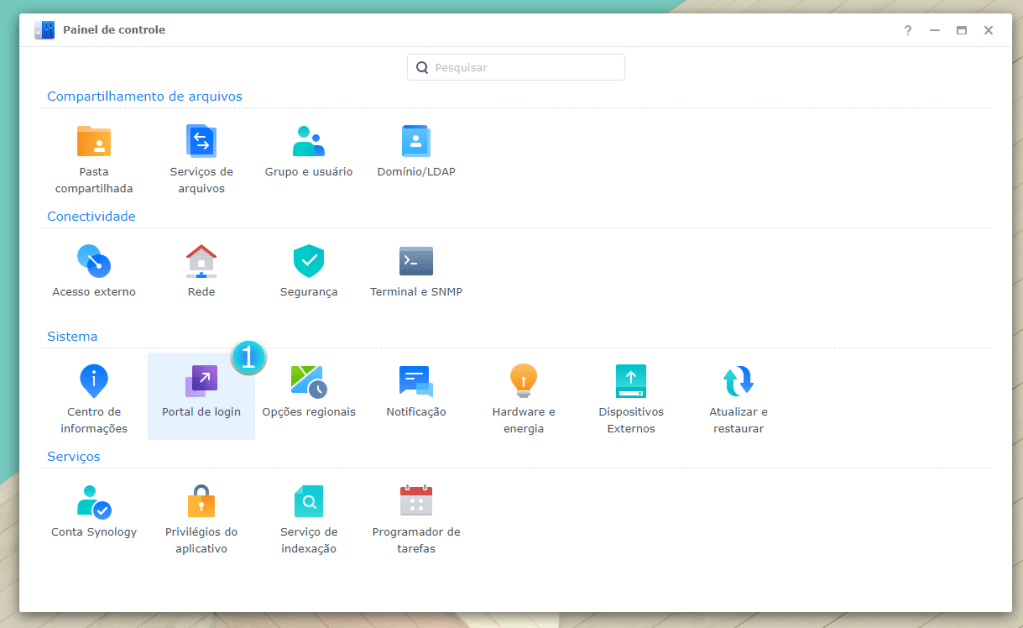1023x628 pixels.
Task: Open Domínio/LDAP settings
Action: [x=416, y=142]
